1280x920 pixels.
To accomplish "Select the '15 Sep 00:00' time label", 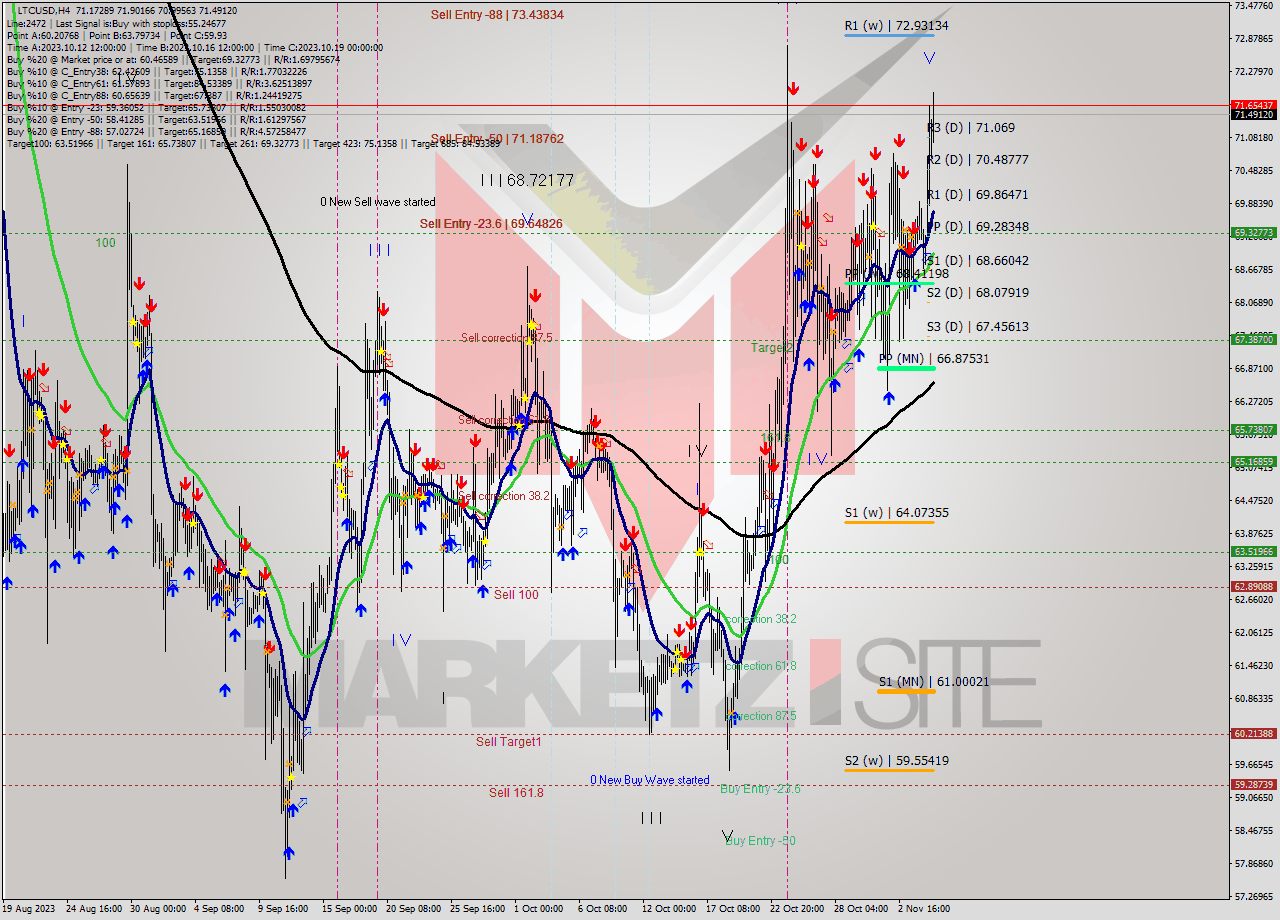I will point(350,909).
